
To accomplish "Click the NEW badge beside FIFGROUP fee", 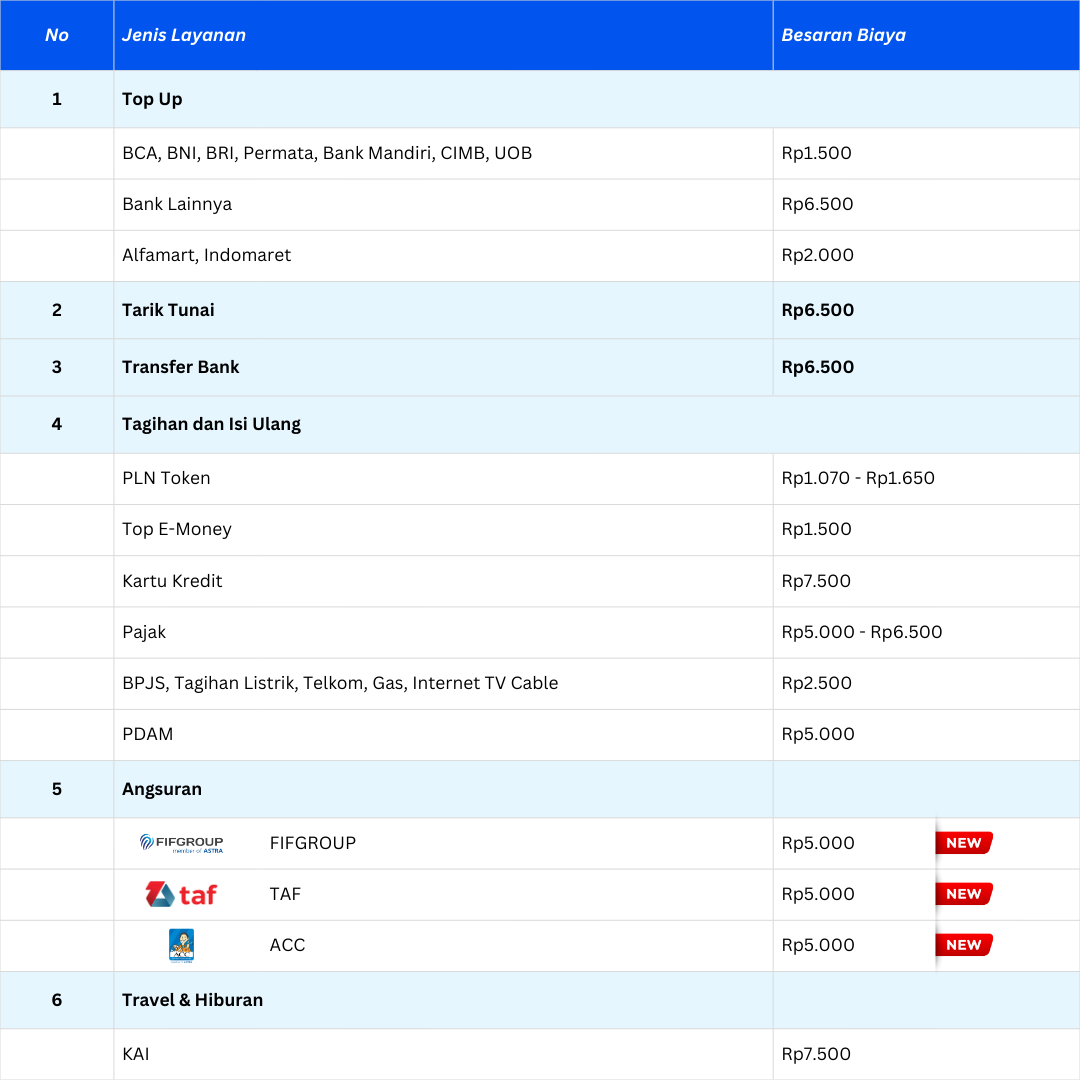I will (x=963, y=843).
